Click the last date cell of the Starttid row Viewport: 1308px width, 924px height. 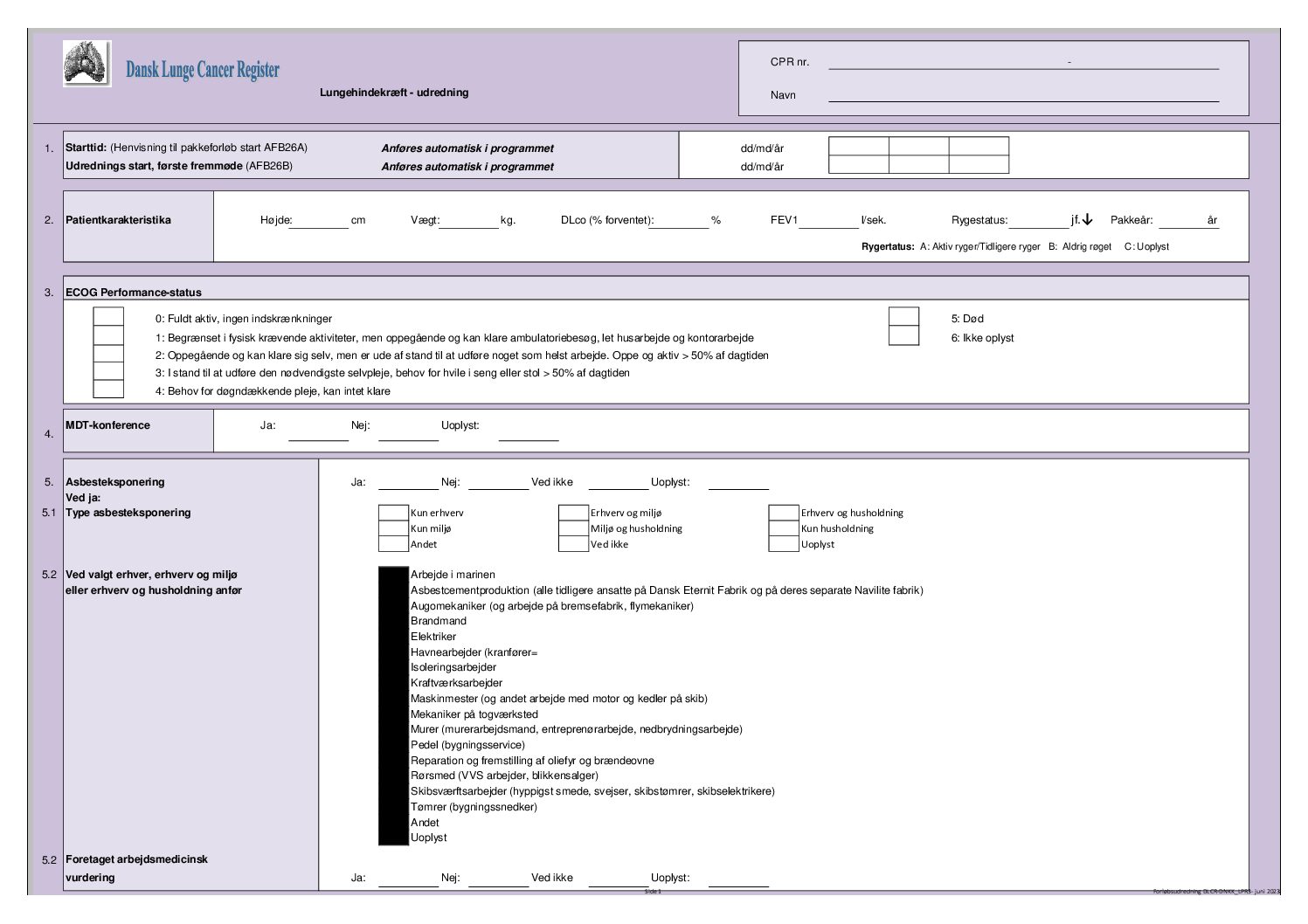pyautogui.click(x=979, y=147)
